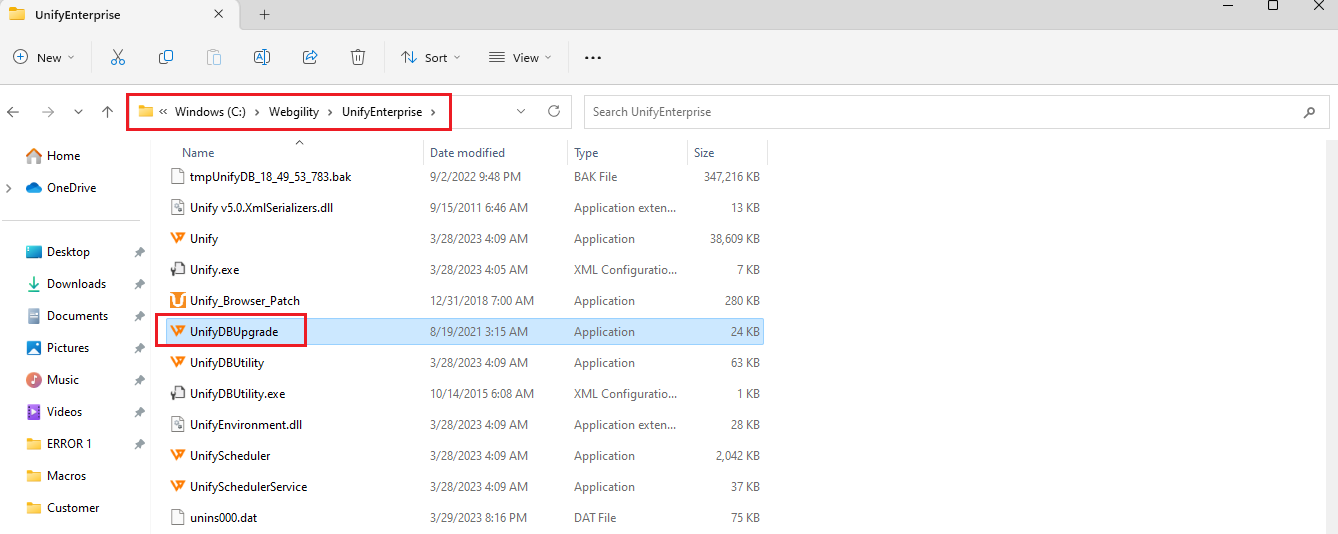Click the Paste clipboard icon
Viewport: 1338px width, 534px height.
coord(214,57)
